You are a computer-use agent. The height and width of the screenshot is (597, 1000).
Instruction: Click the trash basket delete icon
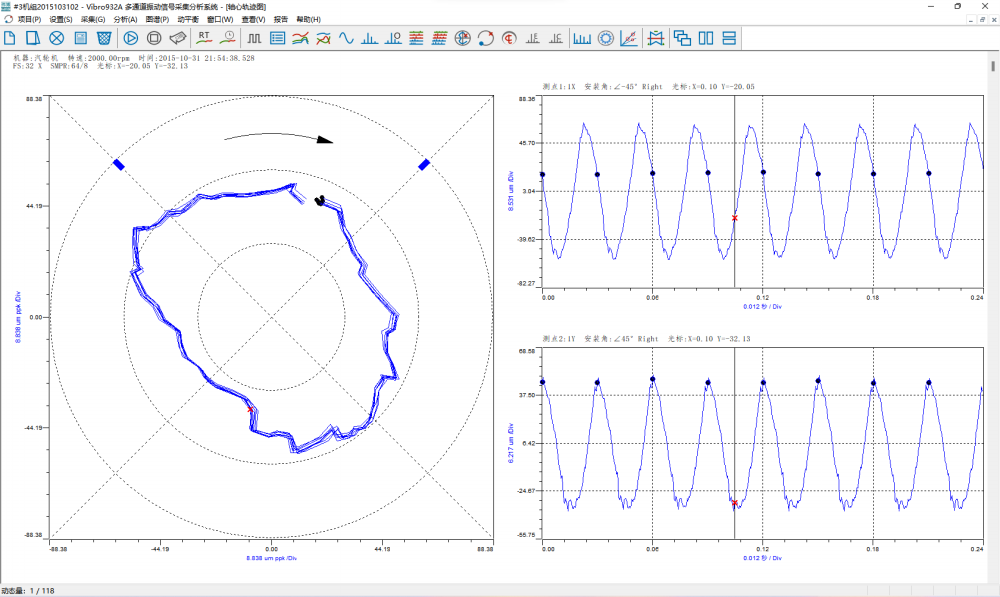tap(104, 38)
